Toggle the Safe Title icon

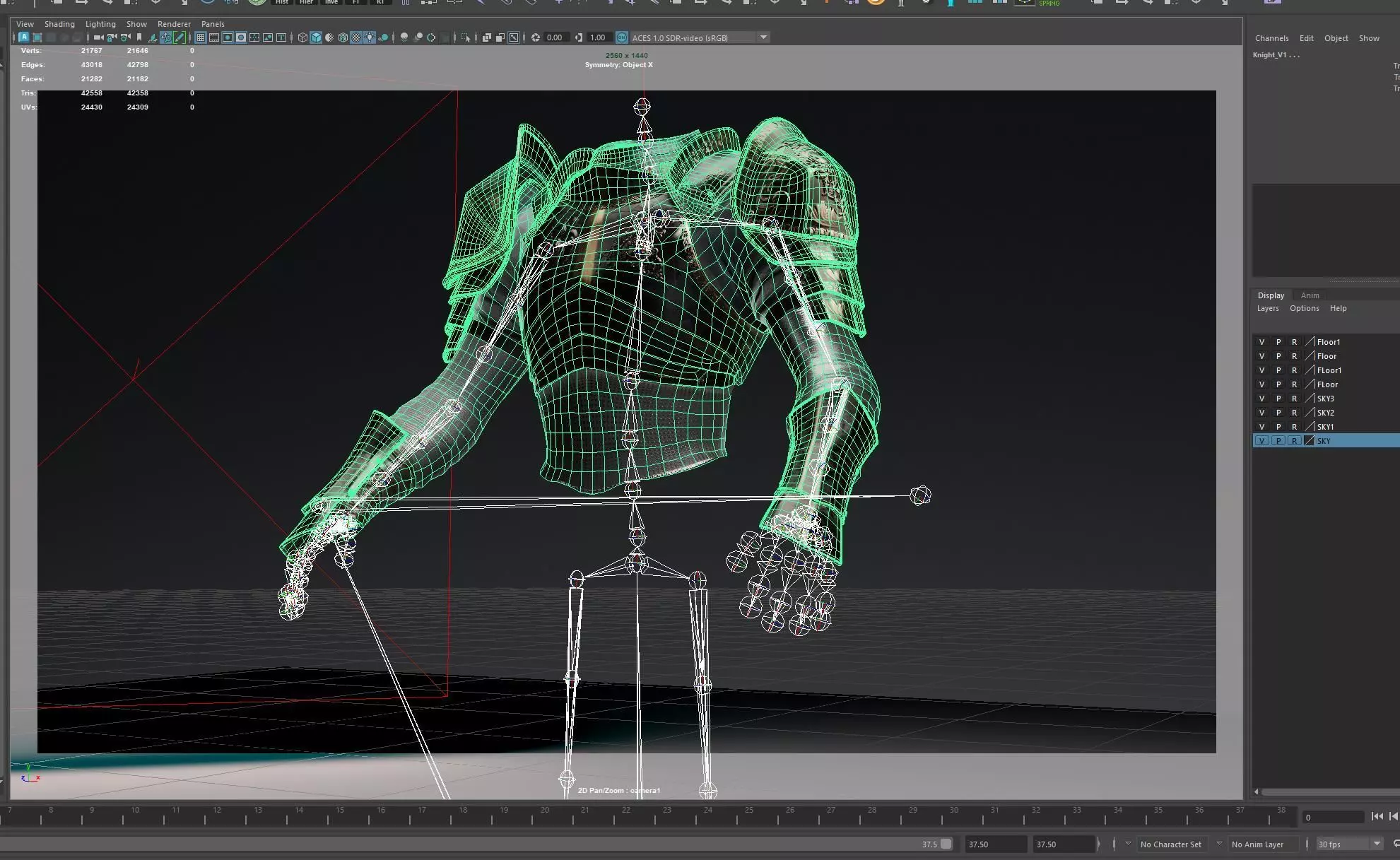tap(281, 37)
